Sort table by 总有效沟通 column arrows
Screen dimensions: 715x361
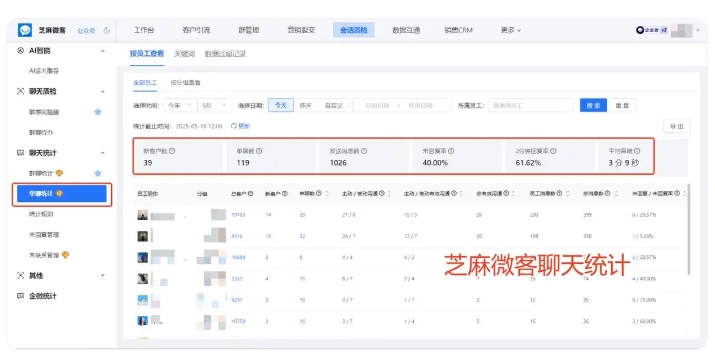pyautogui.click(x=514, y=194)
